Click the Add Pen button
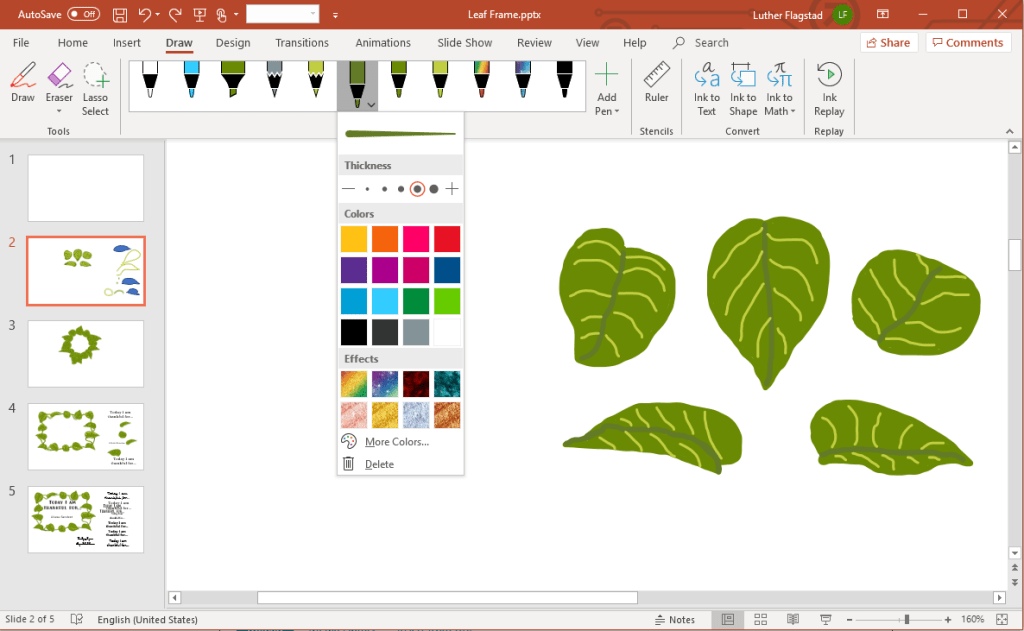Screen dimensions: 1024x631 [606, 88]
